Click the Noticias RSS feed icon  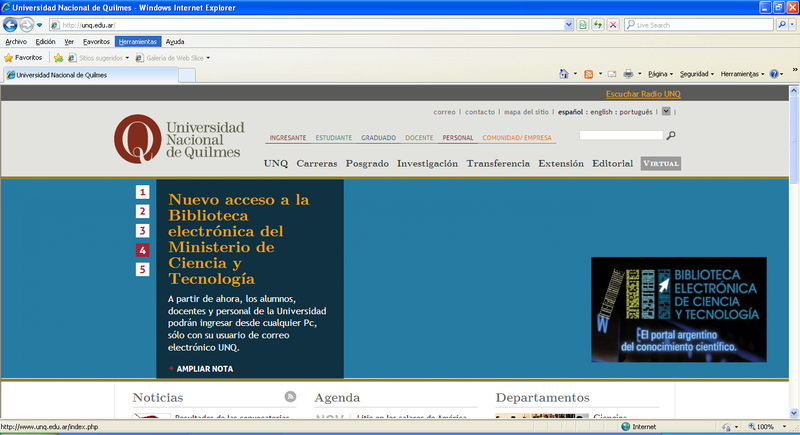(290, 396)
